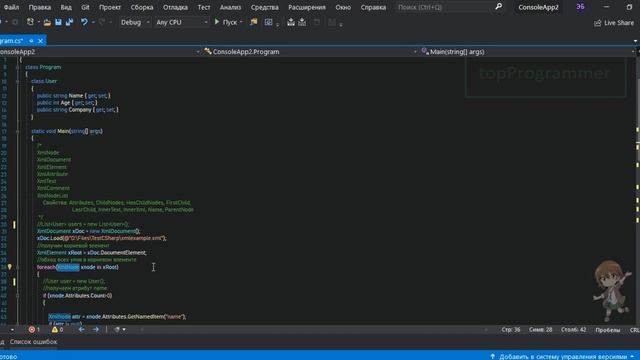Click the errors count indicator
Screen dimensions: 640x360
click(34, 330)
